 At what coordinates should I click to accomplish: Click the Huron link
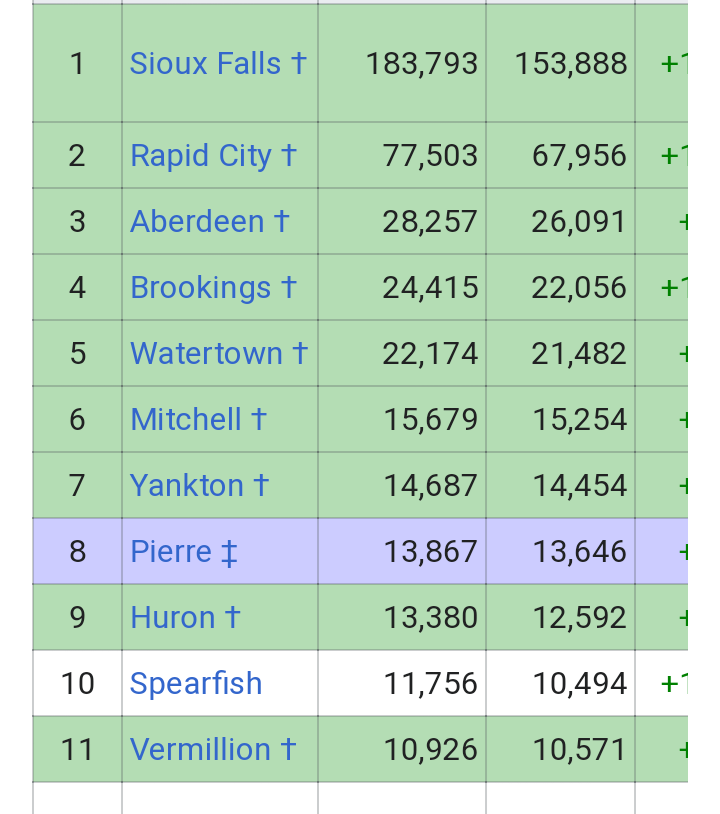pos(173,618)
